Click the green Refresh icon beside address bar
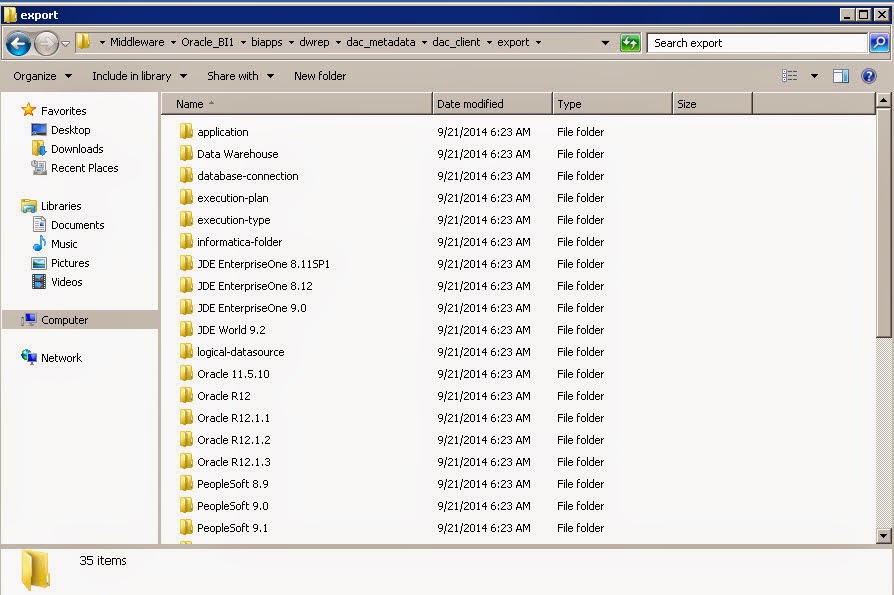This screenshot has width=894, height=595. coord(630,43)
